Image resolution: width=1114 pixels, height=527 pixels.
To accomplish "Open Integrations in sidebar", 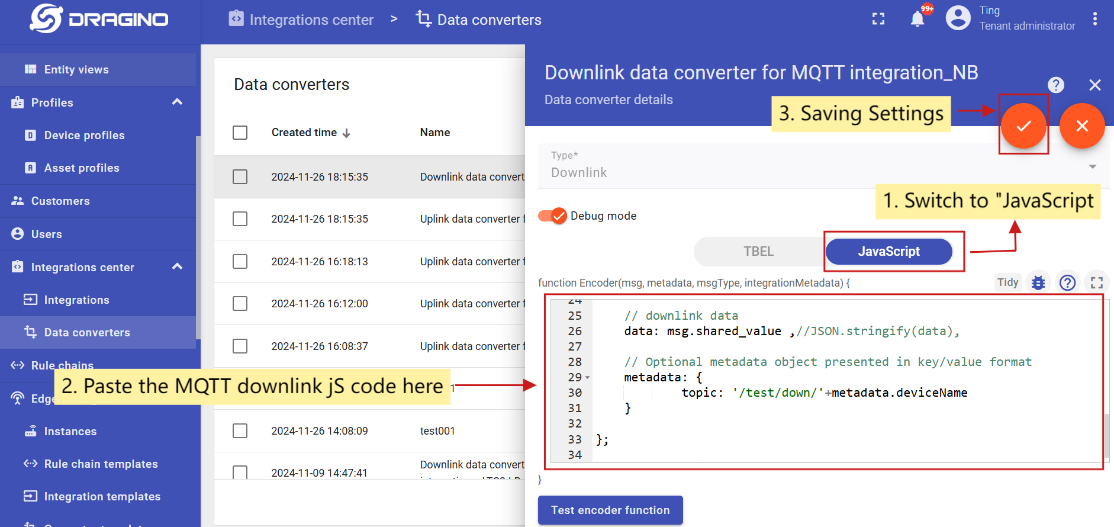I will point(98,300).
